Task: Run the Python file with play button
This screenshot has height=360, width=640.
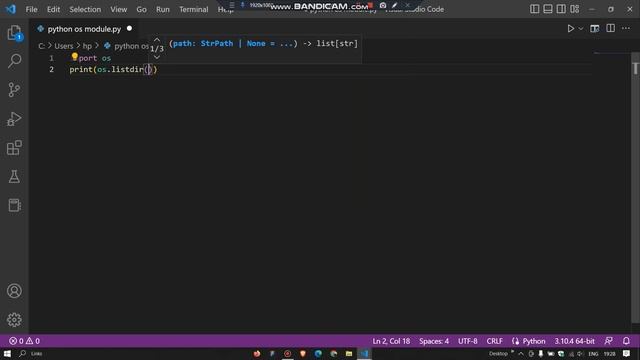Action: pos(571,29)
